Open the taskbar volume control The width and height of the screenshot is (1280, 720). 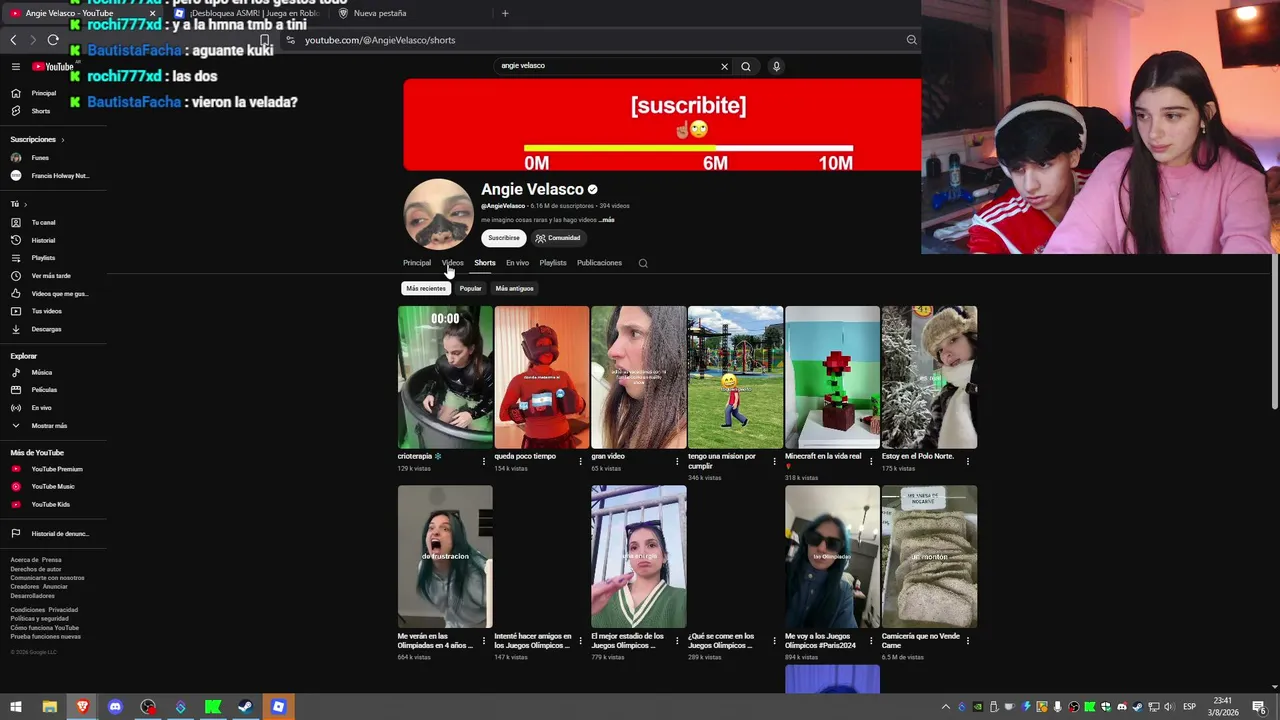click(1171, 707)
